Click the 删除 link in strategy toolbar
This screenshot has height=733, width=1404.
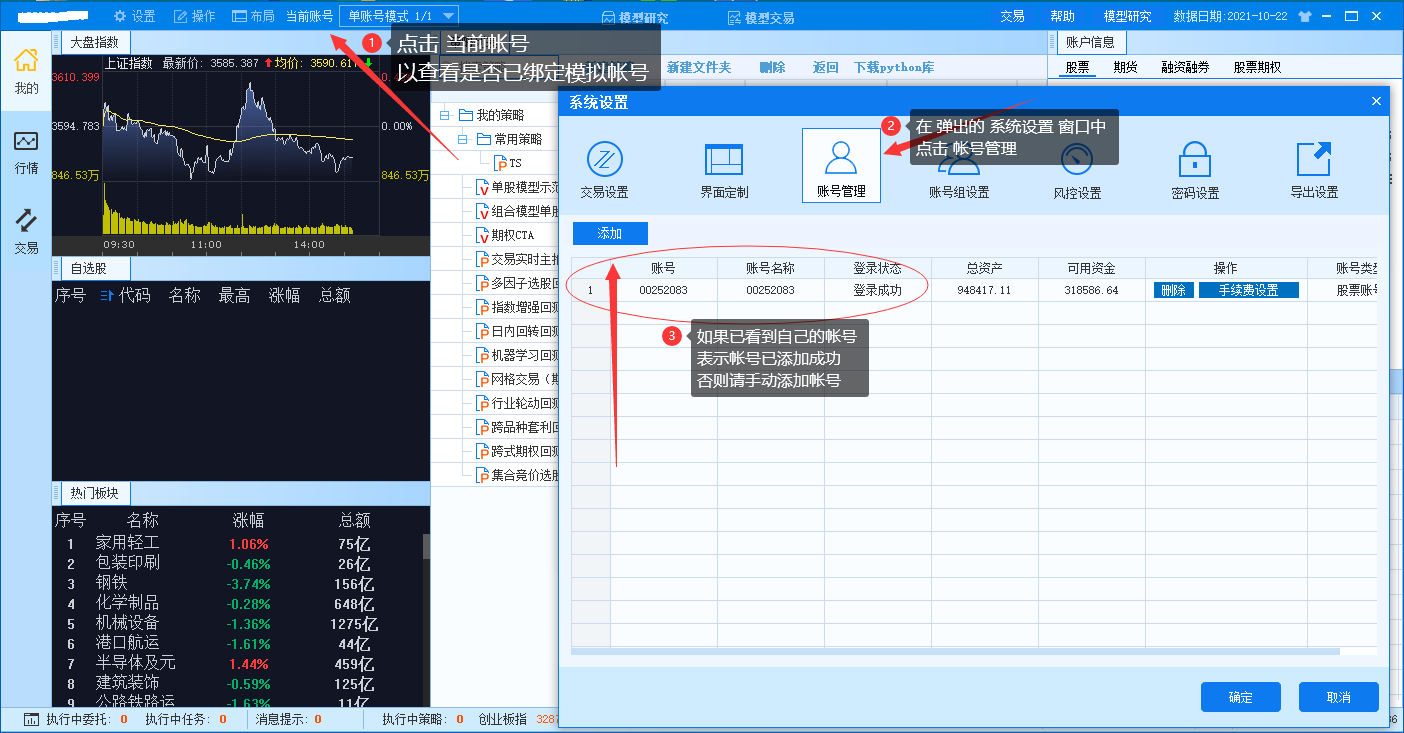[x=772, y=67]
